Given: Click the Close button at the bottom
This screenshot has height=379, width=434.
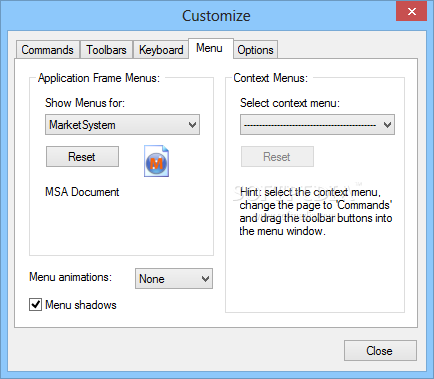Looking at the screenshot, I should pos(380,350).
